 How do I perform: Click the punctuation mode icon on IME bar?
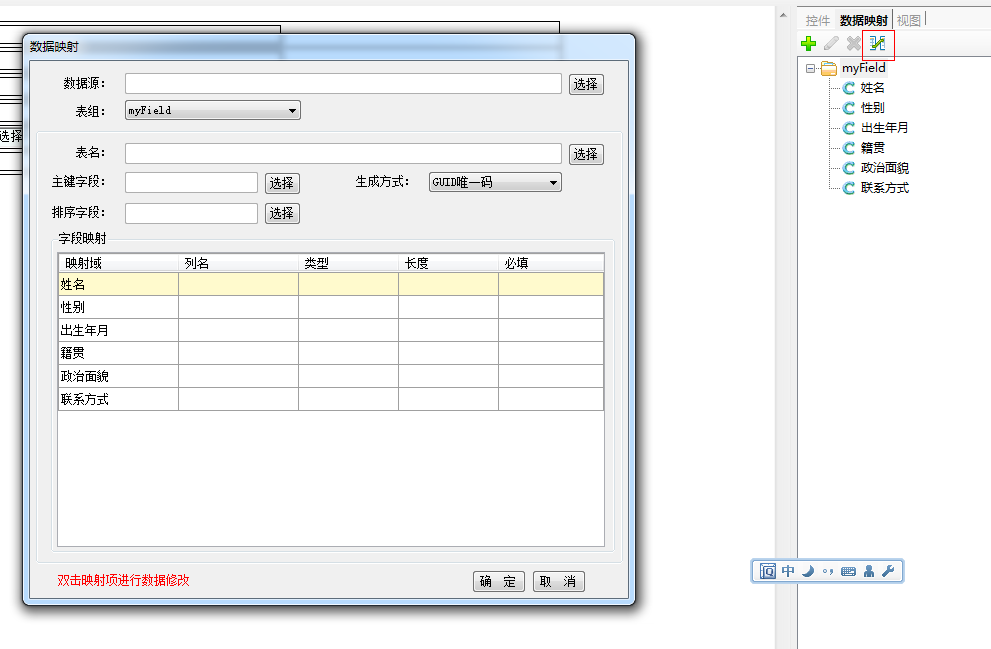point(828,572)
